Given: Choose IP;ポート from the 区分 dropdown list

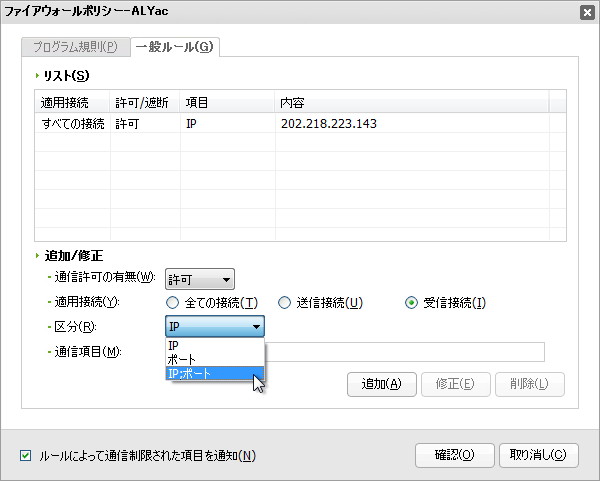Looking at the screenshot, I should (x=215, y=373).
